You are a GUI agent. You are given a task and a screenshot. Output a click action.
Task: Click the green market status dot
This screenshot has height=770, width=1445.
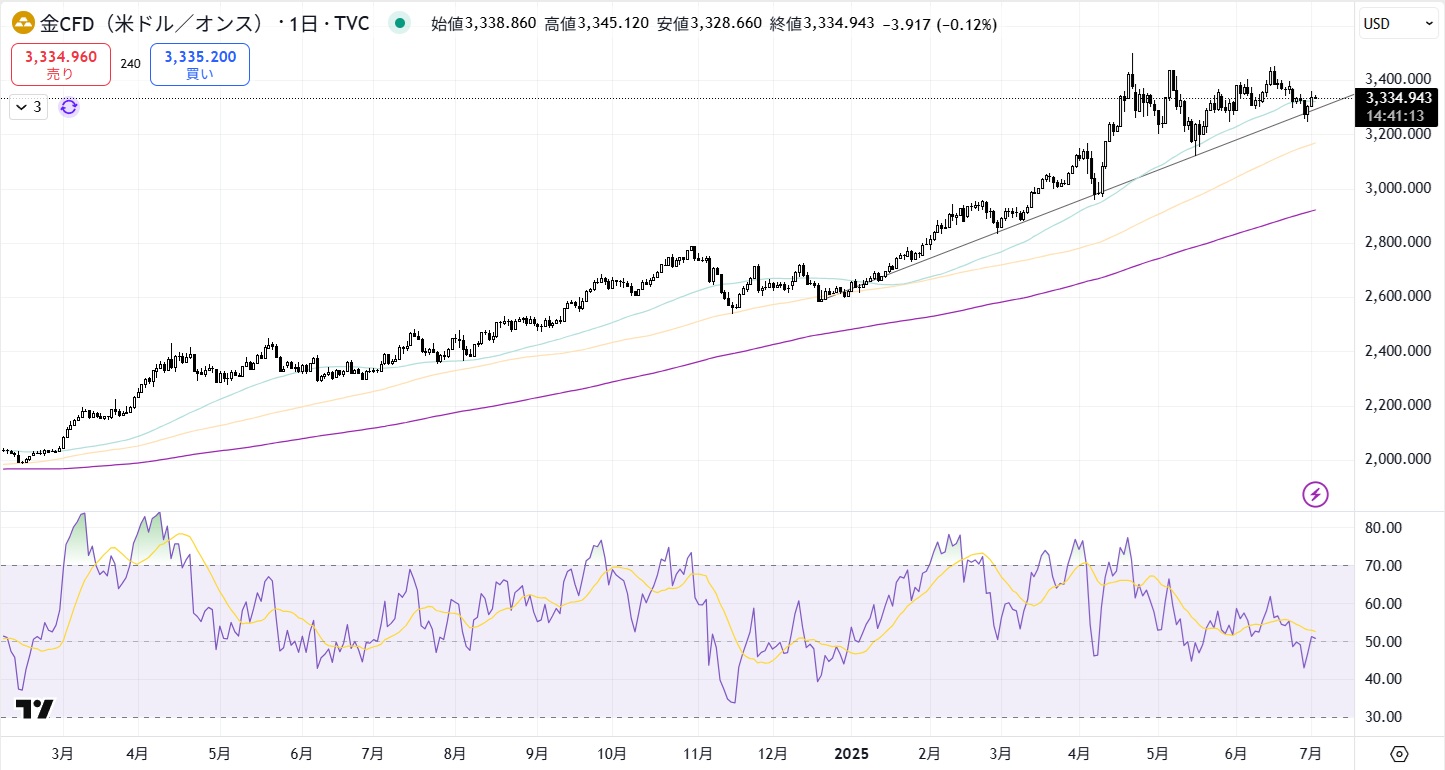[400, 23]
